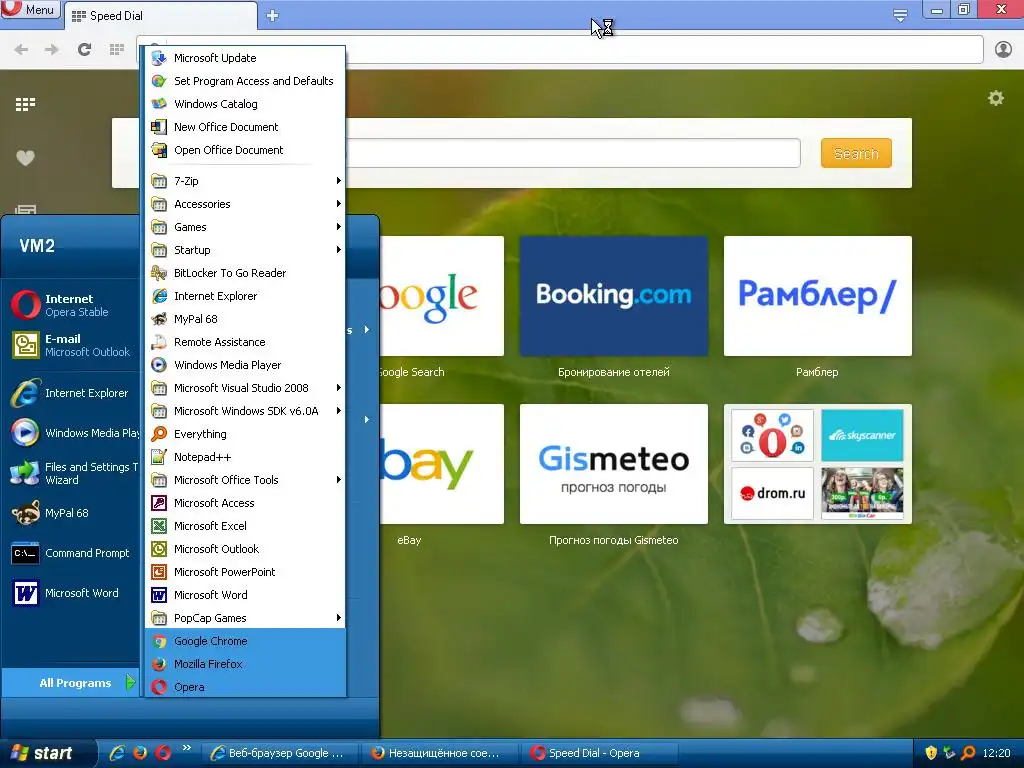The width and height of the screenshot is (1024, 768).
Task: Choose New Office Document
Action: pyautogui.click(x=245, y=127)
